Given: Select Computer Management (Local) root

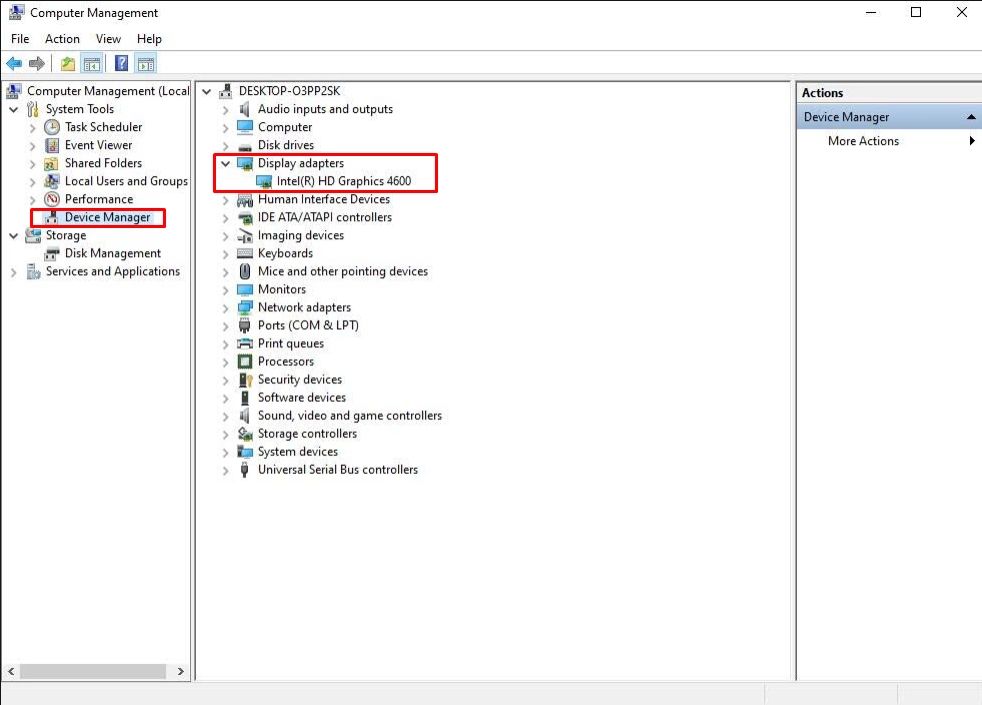Looking at the screenshot, I should pyautogui.click(x=108, y=91).
